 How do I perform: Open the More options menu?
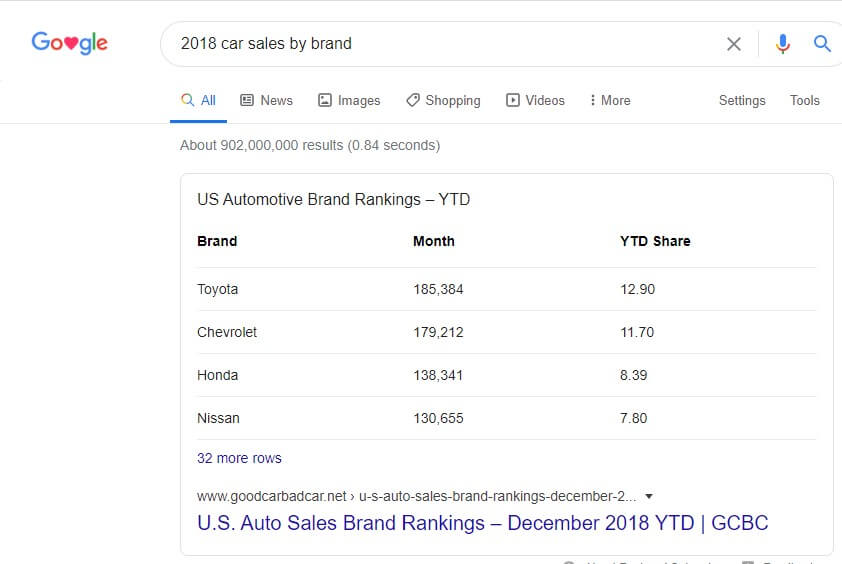609,100
